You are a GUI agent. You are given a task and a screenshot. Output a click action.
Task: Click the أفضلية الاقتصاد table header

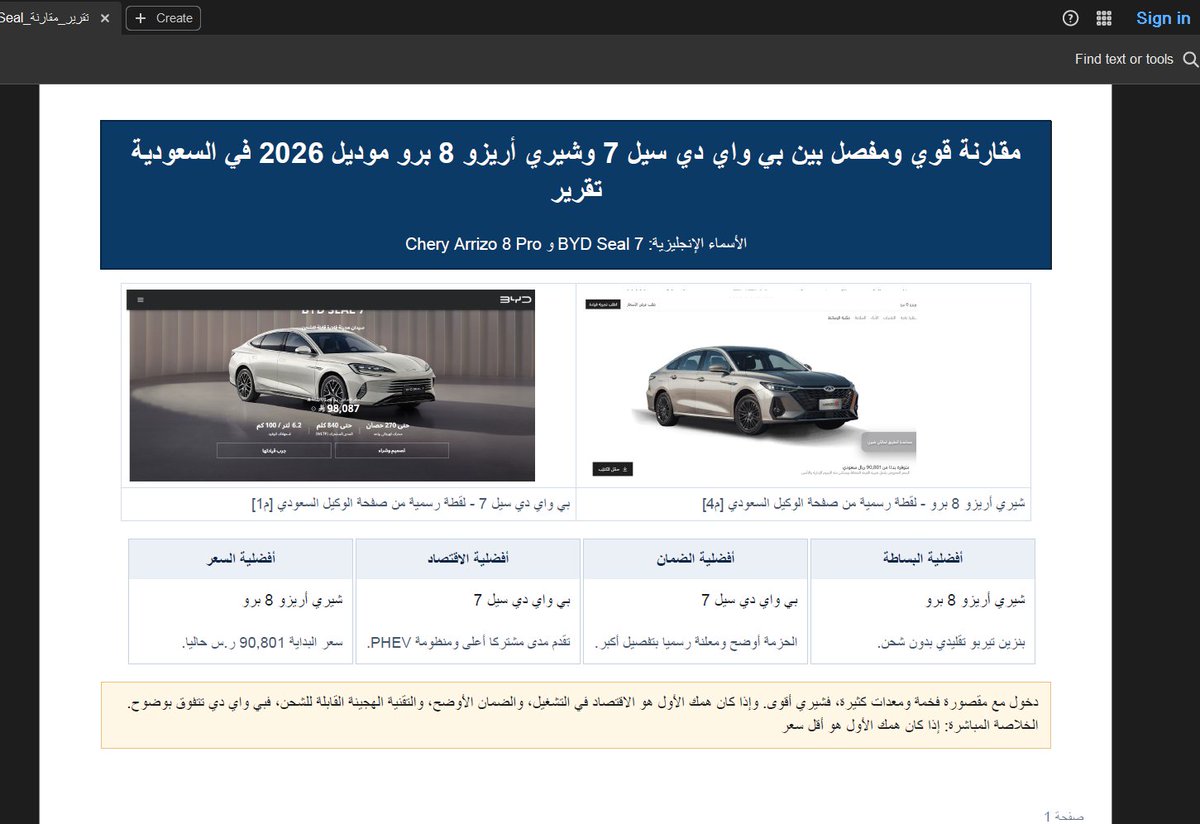(468, 558)
